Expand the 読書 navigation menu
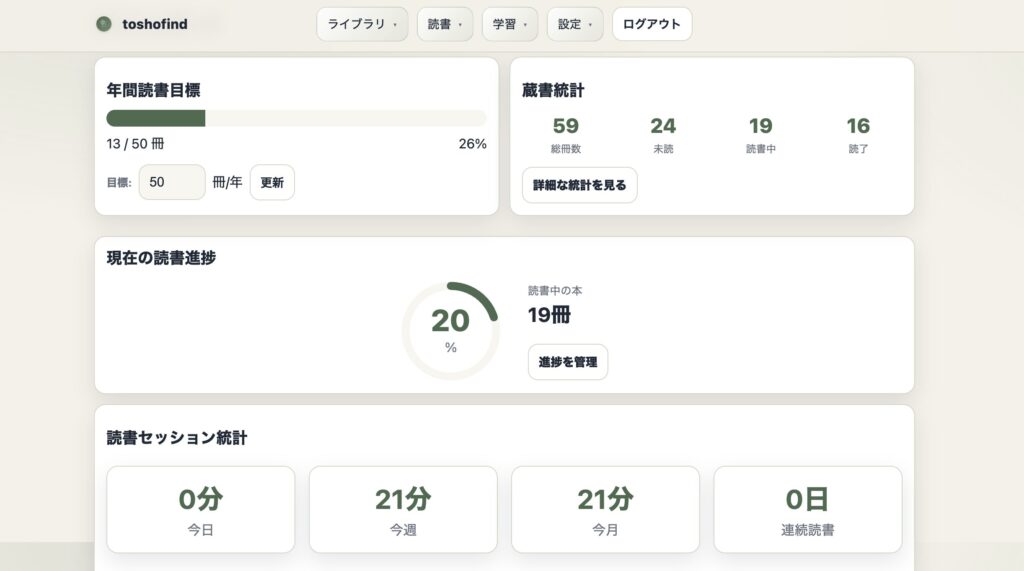This screenshot has width=1024, height=571. (x=445, y=24)
